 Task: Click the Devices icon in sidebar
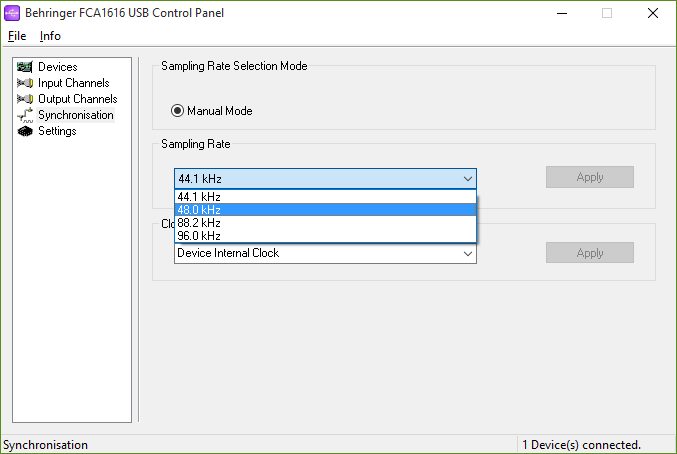[x=25, y=67]
